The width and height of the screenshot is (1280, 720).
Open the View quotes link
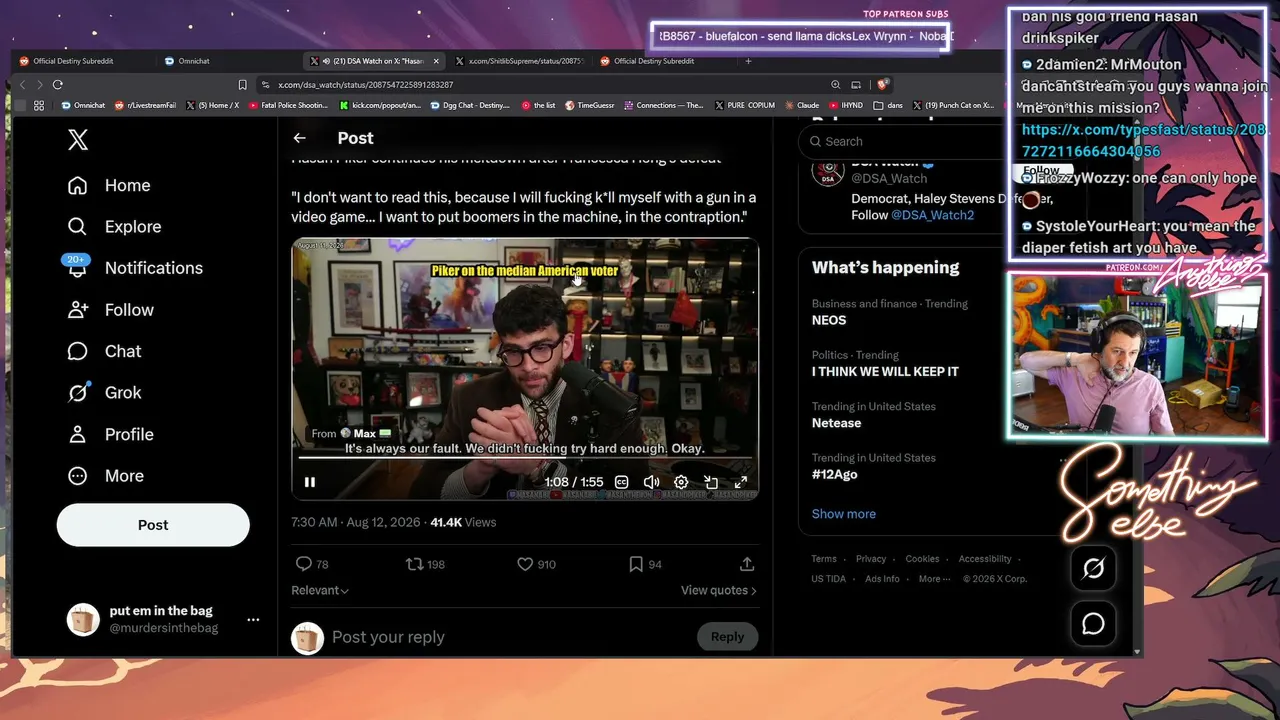[719, 590]
